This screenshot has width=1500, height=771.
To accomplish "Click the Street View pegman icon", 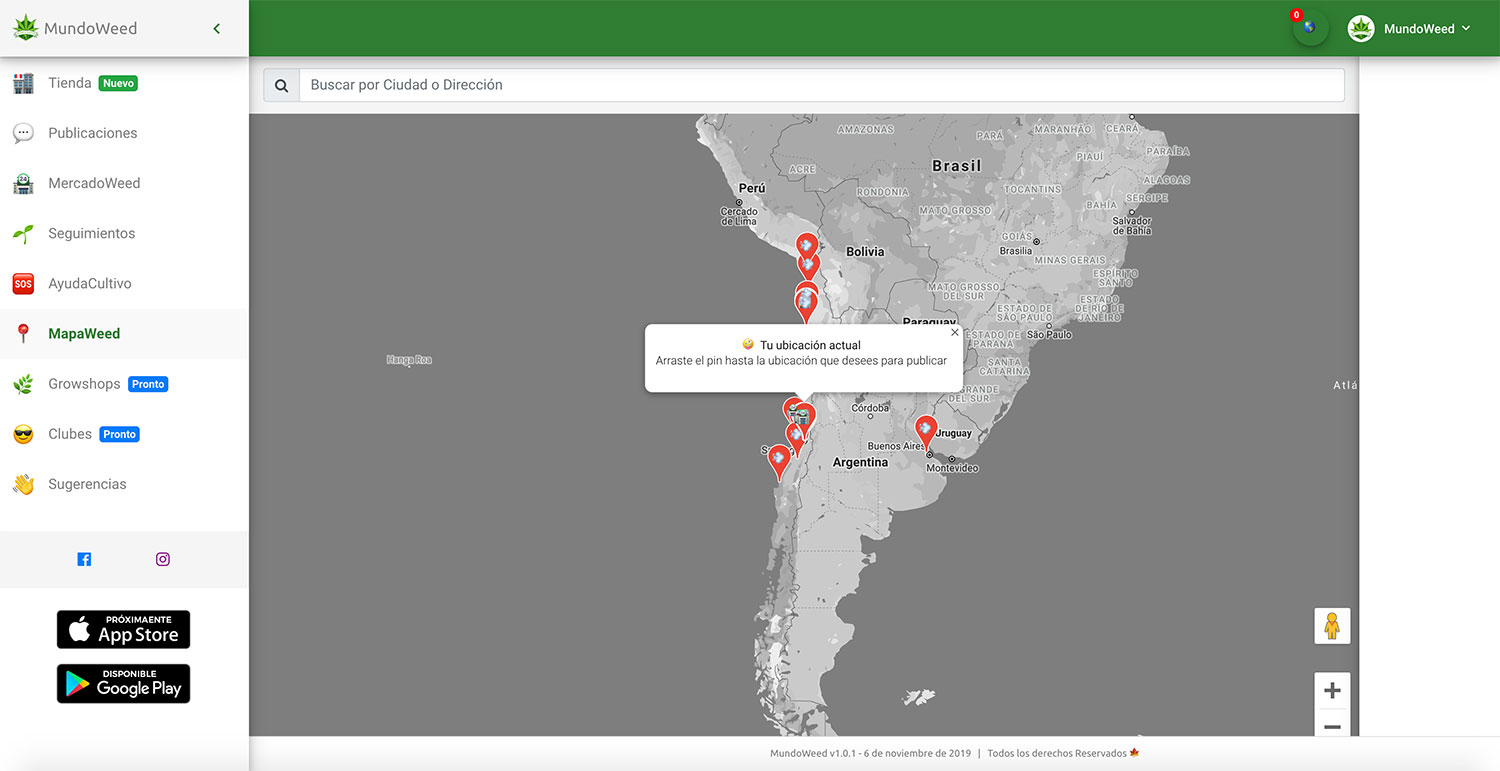I will [x=1332, y=626].
